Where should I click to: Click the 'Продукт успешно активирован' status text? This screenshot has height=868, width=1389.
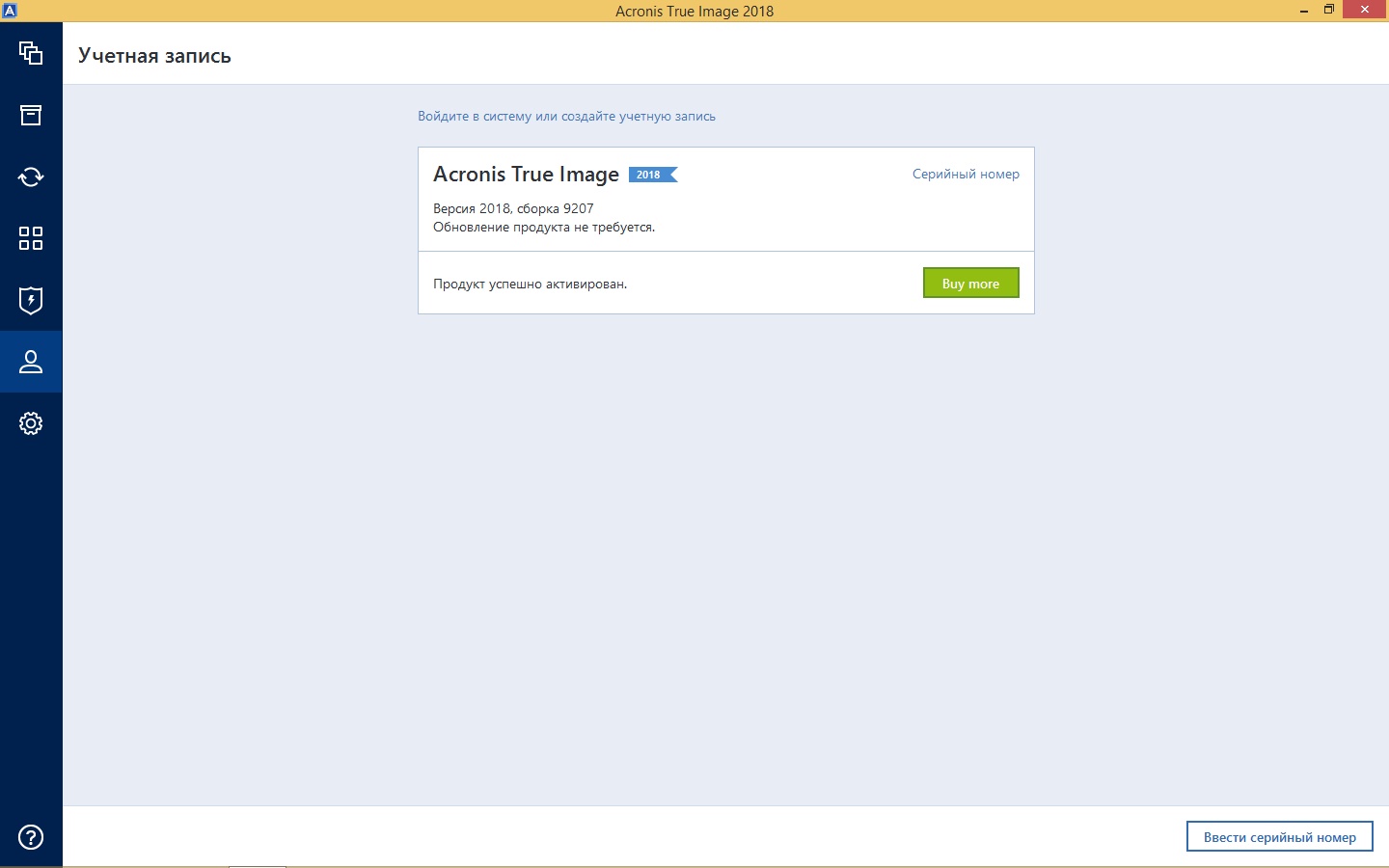(x=530, y=285)
